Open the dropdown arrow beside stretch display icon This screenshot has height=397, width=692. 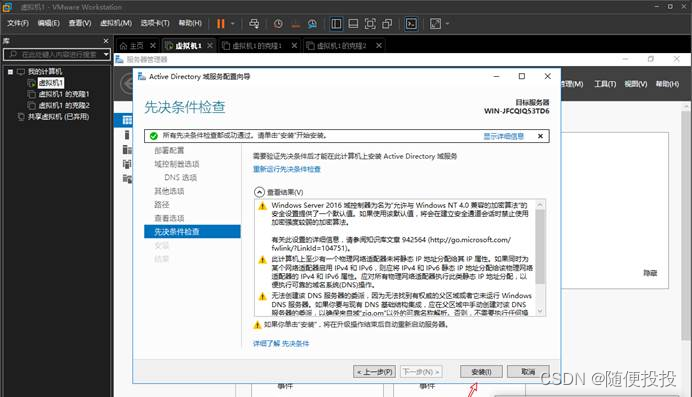pyautogui.click(x=447, y=24)
